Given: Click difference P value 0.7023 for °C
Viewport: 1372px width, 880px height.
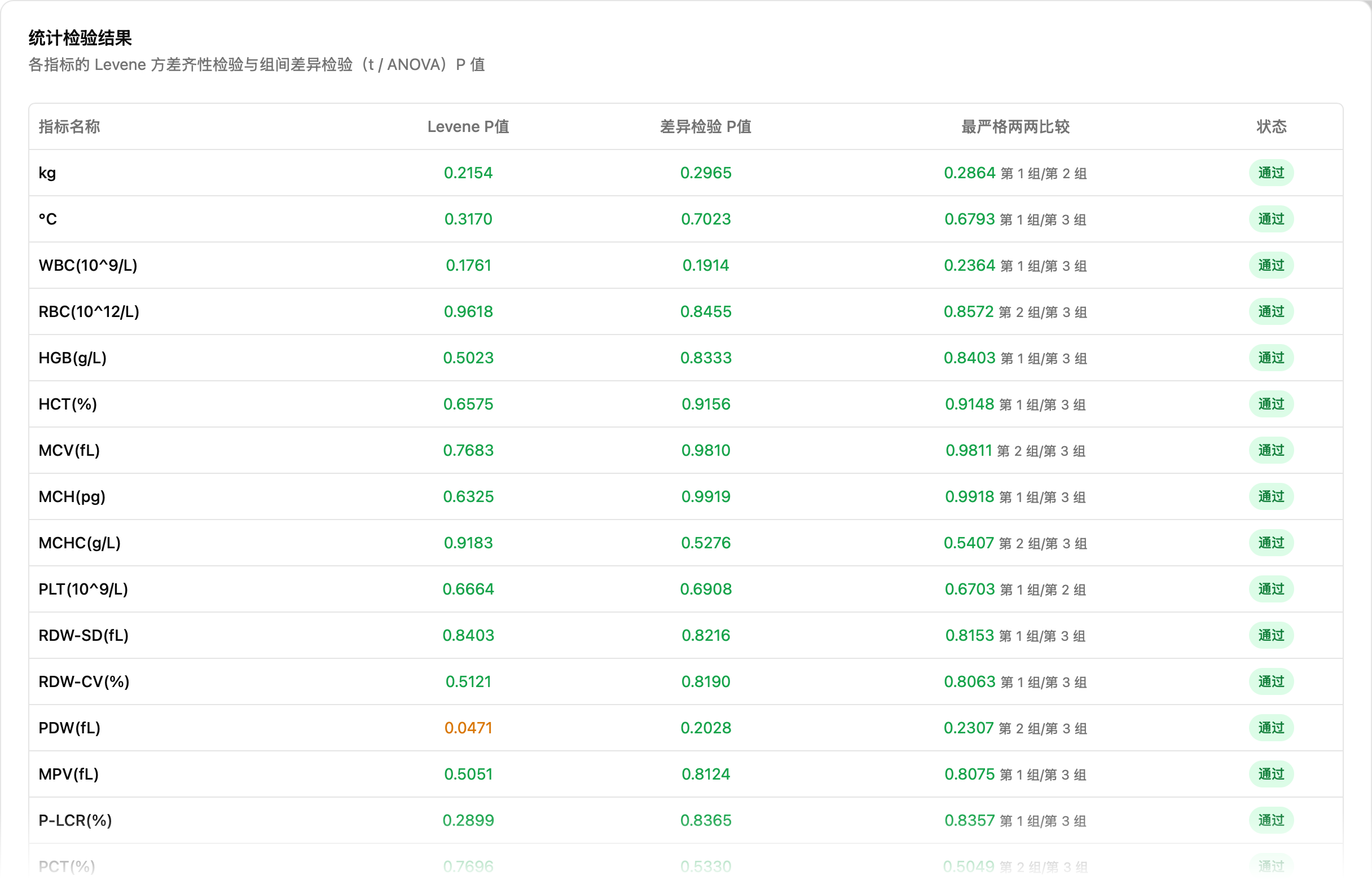Looking at the screenshot, I should click(706, 219).
